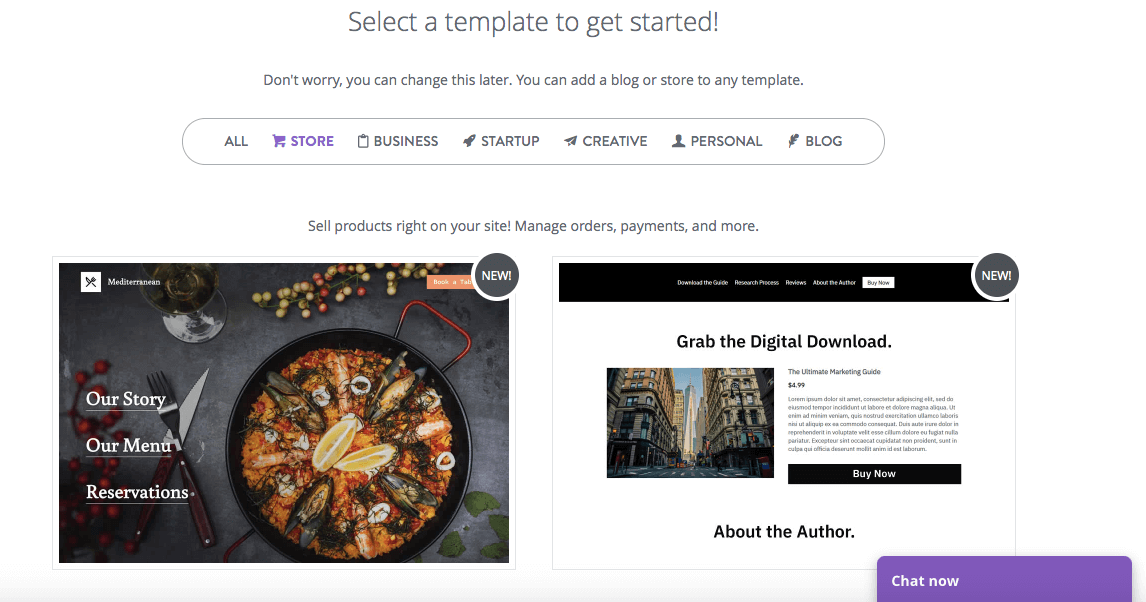Open the Our Story link
The width and height of the screenshot is (1146, 602).
pos(125,399)
